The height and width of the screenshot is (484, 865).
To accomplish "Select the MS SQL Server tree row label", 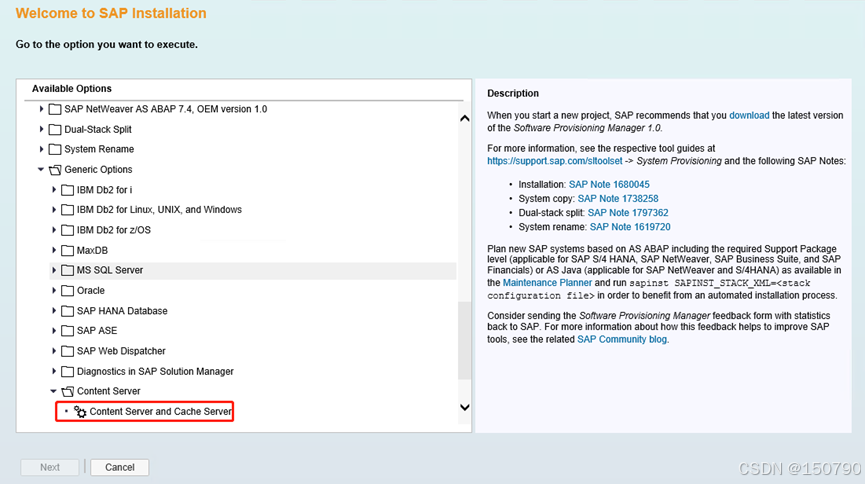I will click(110, 270).
